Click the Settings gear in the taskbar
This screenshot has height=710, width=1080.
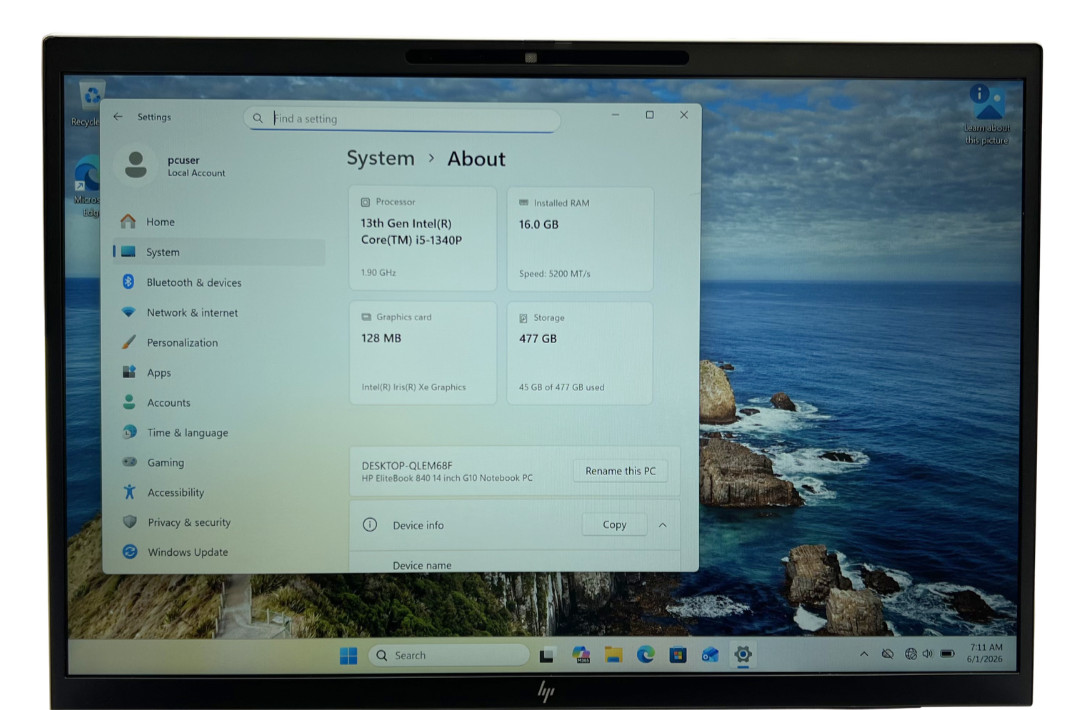click(x=742, y=654)
